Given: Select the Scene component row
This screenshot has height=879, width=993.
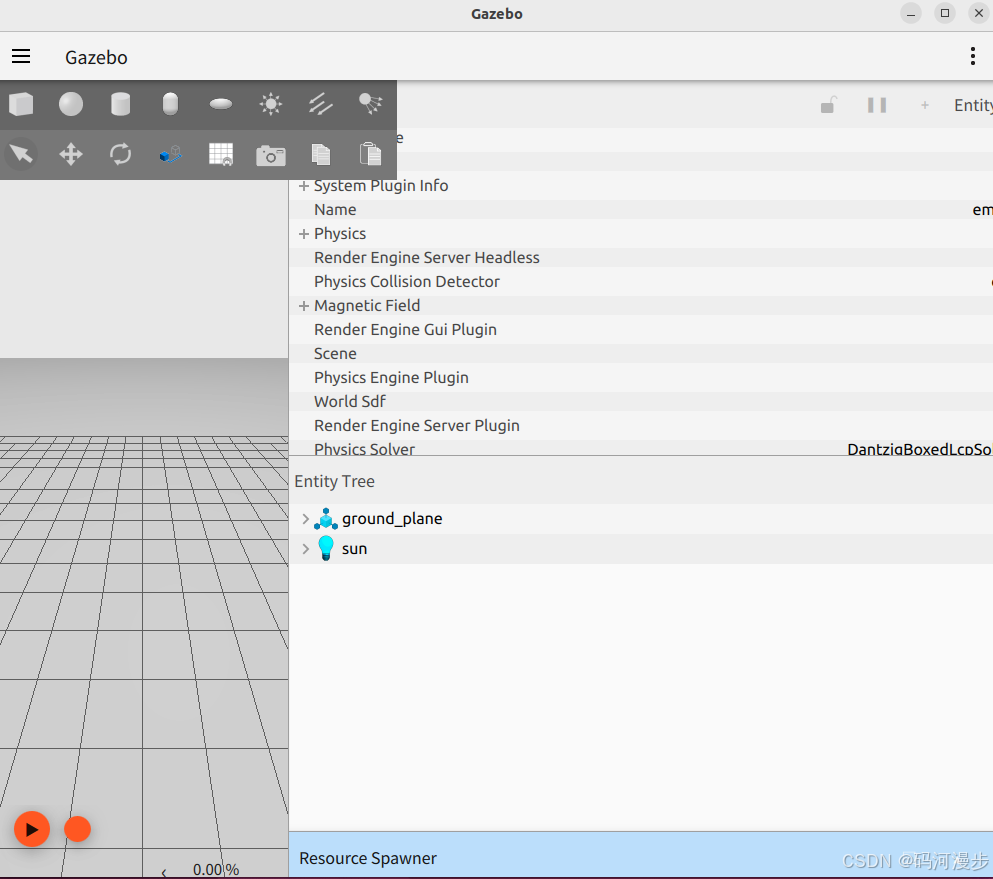Looking at the screenshot, I should click(x=641, y=354).
